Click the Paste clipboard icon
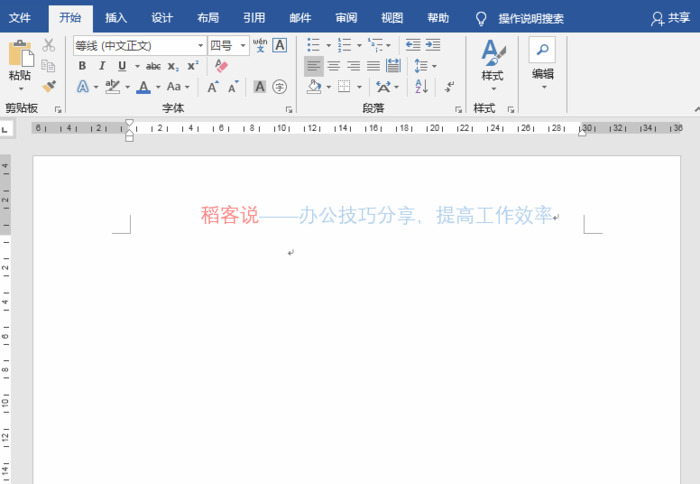The height and width of the screenshot is (484, 700). (x=21, y=53)
